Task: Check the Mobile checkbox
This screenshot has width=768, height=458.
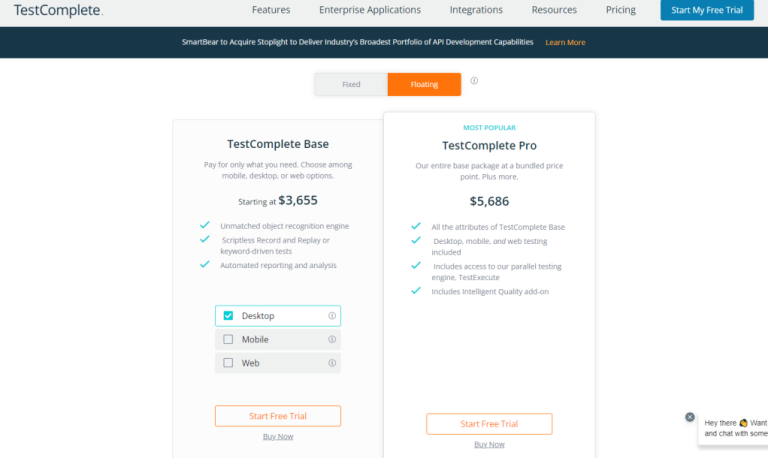Action: pos(228,339)
